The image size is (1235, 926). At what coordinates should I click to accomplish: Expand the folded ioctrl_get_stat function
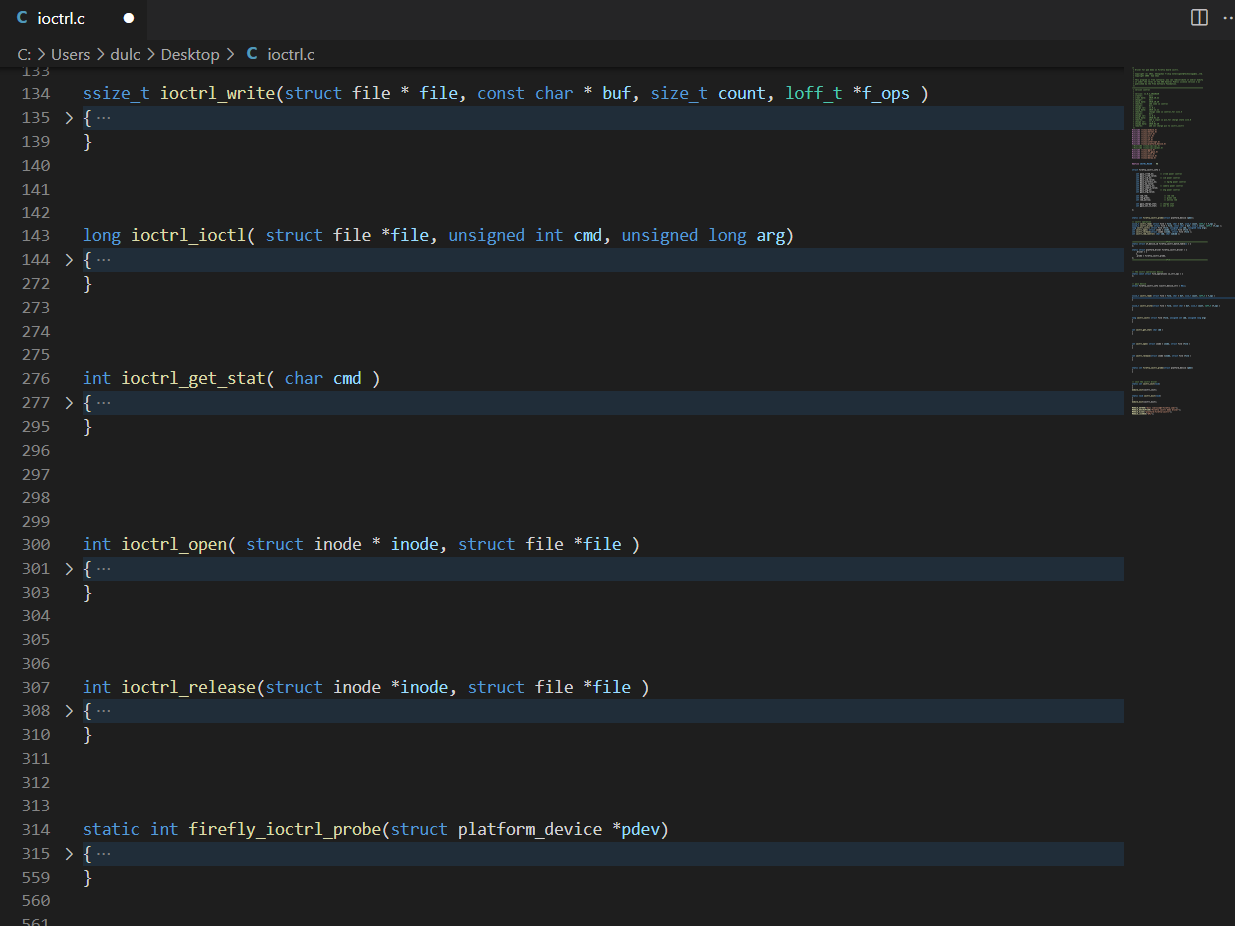pos(68,402)
